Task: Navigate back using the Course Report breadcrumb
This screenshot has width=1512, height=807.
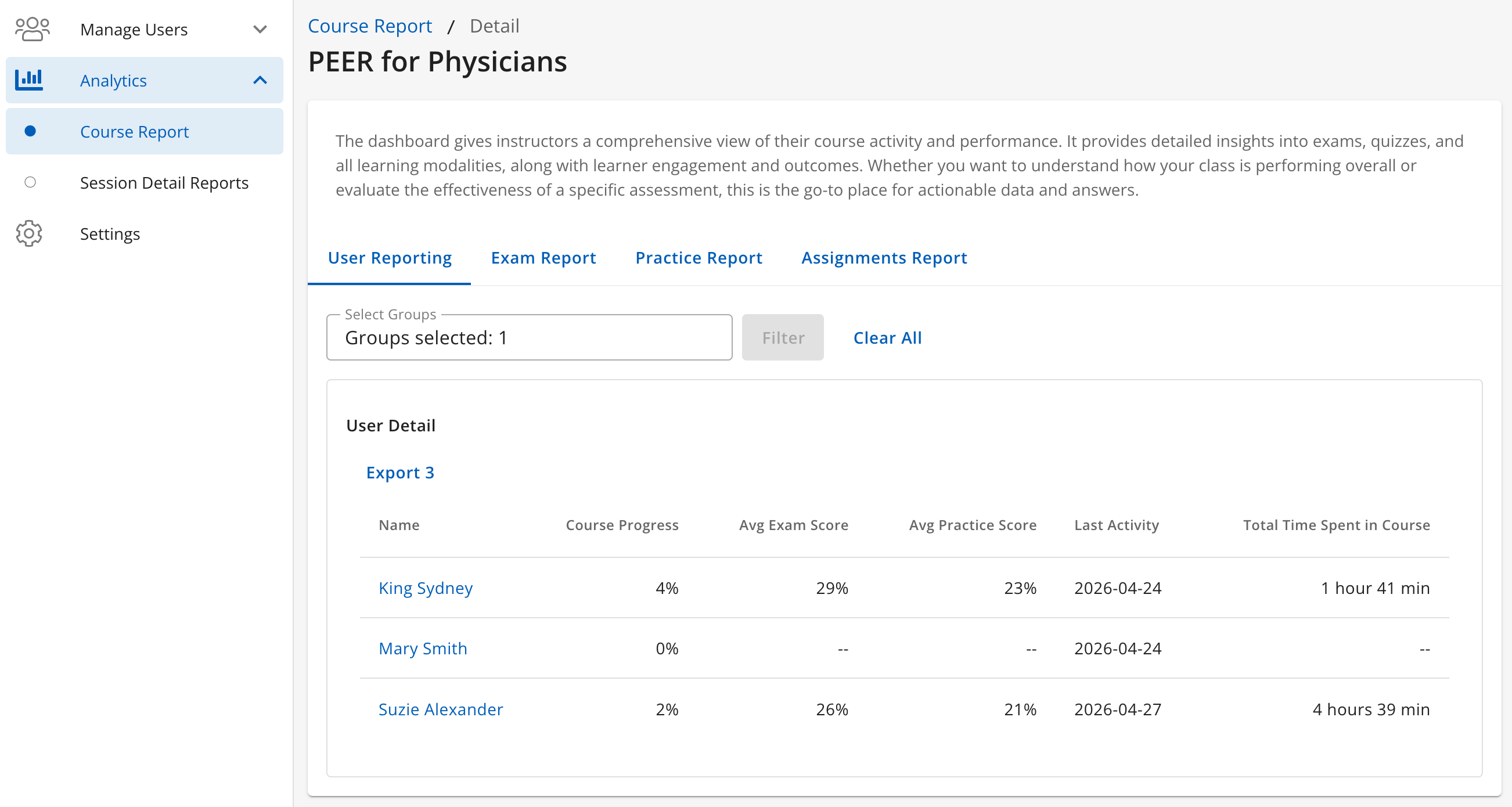Action: (370, 25)
